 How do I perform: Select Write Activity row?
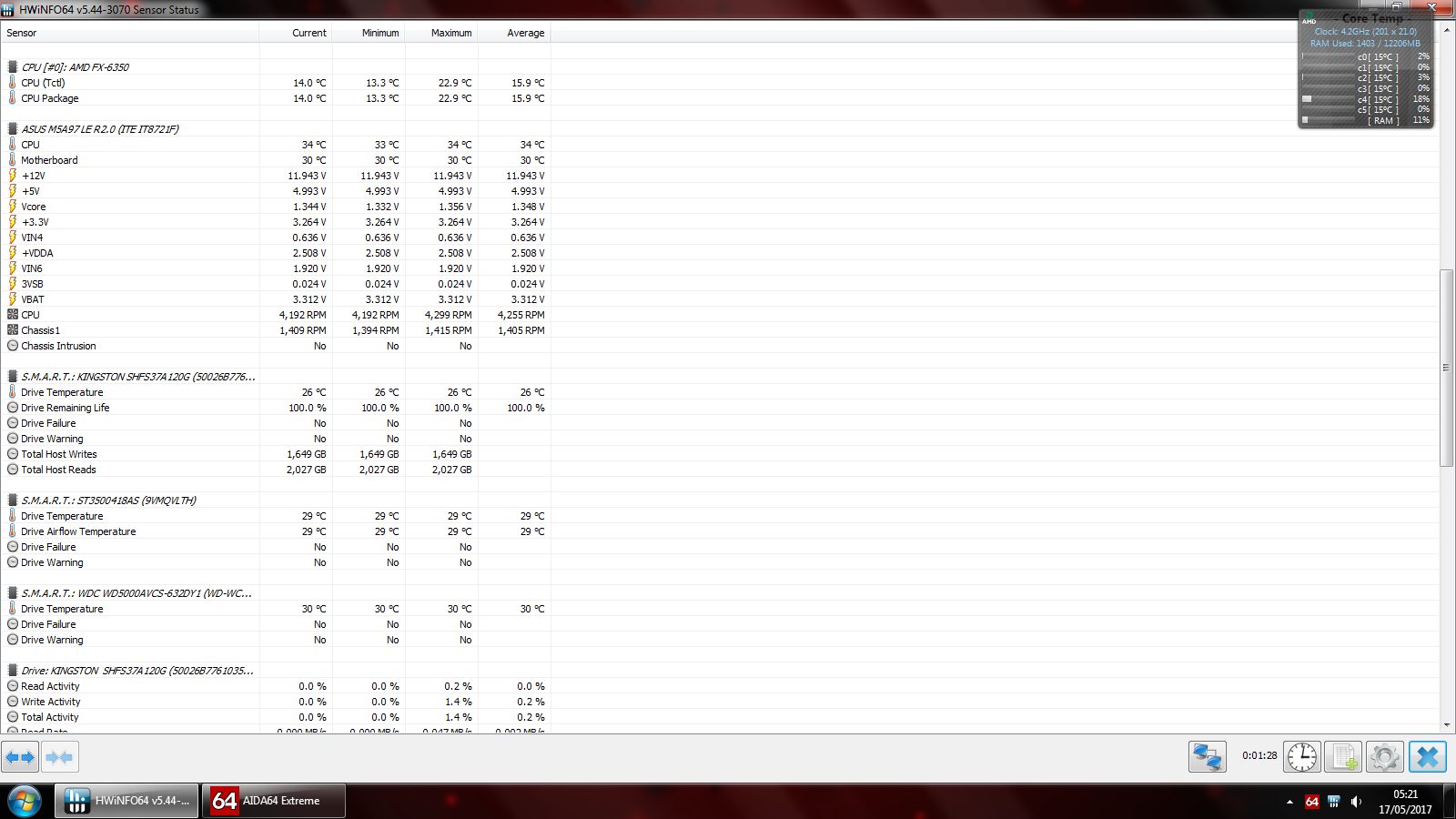276,702
